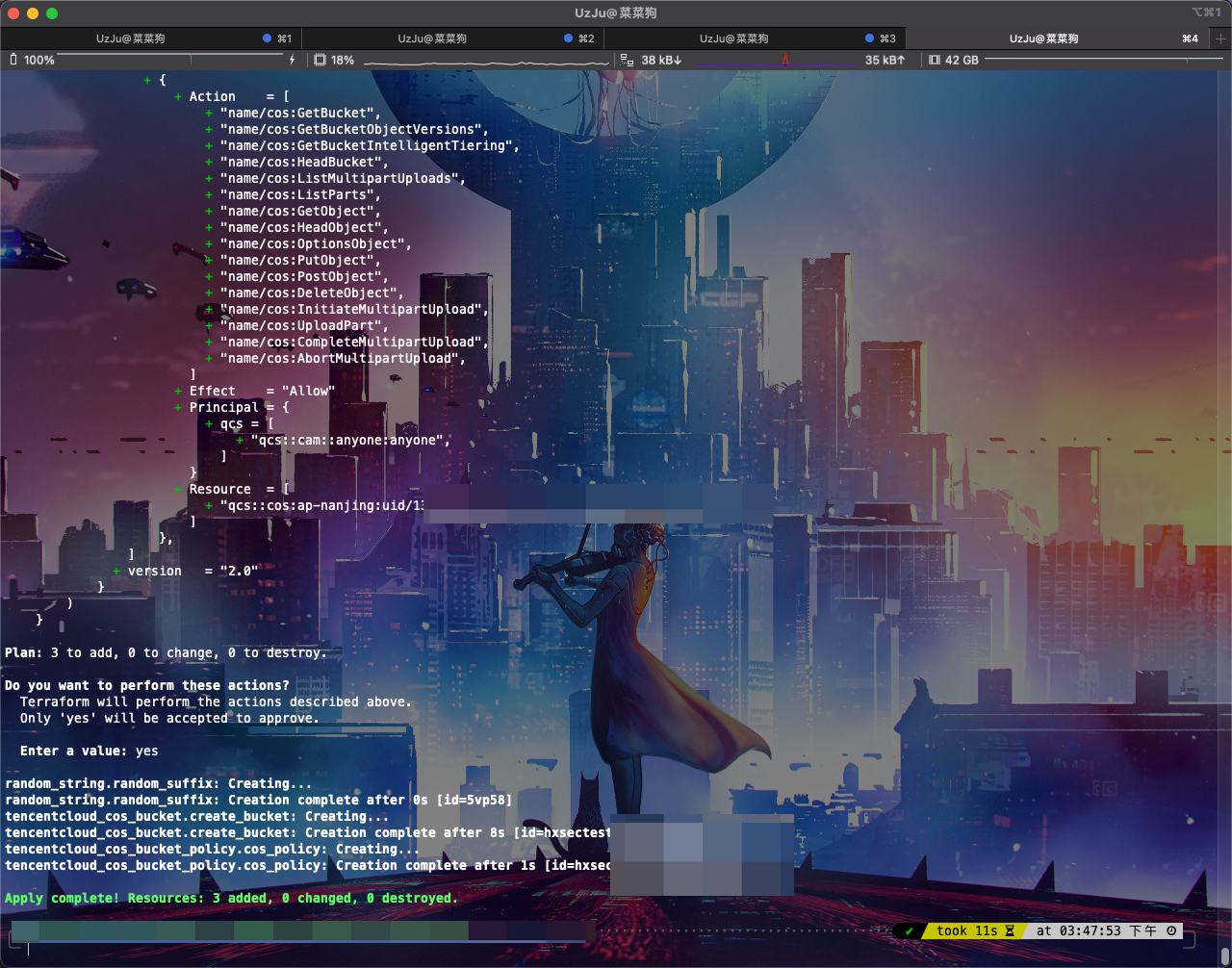This screenshot has width=1232, height=968.
Task: Click the "name/cos:HeadBucket" line
Action: 297,162
